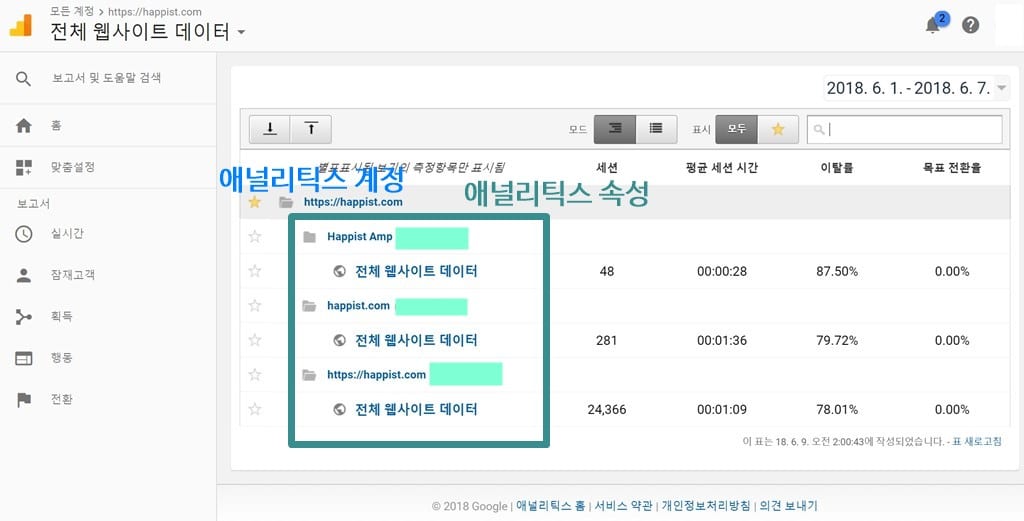The height and width of the screenshot is (521, 1024).
Task: Click 모든 계정 breadcrumb
Action: (71, 12)
